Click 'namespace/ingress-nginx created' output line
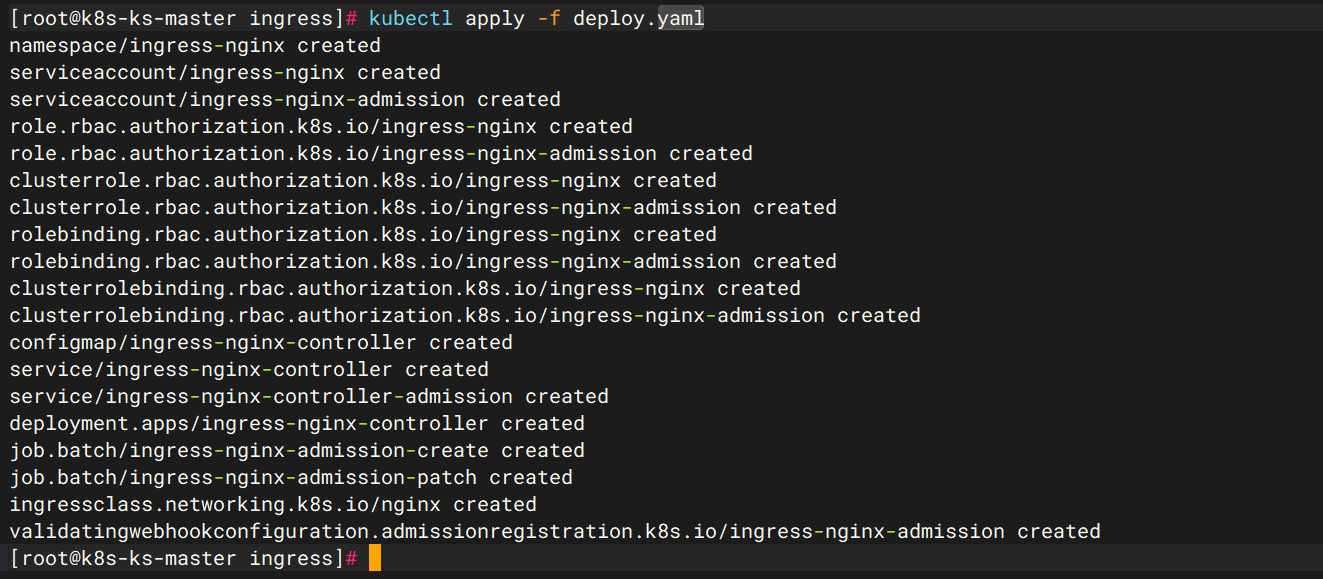1323x579 pixels. pos(195,46)
